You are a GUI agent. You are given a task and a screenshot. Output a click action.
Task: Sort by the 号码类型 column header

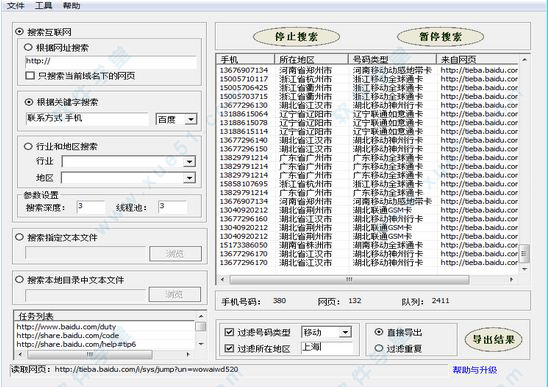pyautogui.click(x=392, y=59)
